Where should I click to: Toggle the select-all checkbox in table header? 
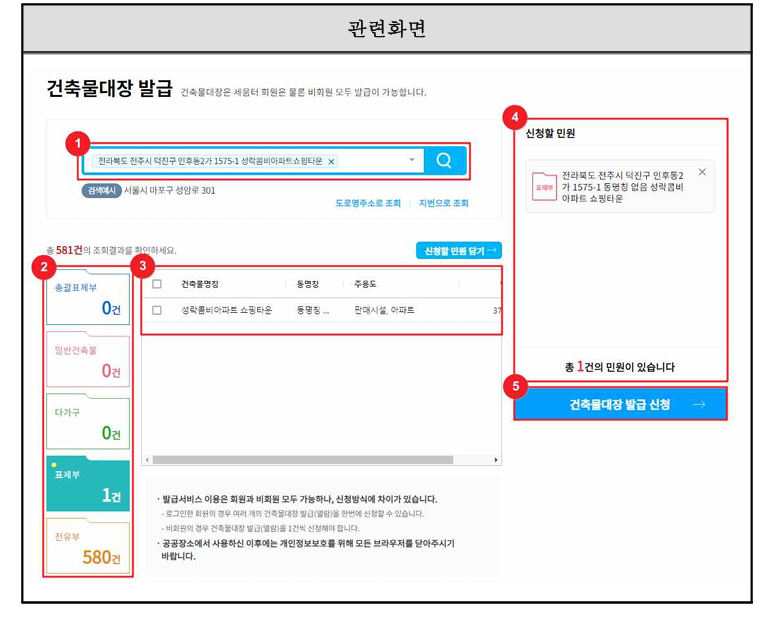tap(157, 284)
